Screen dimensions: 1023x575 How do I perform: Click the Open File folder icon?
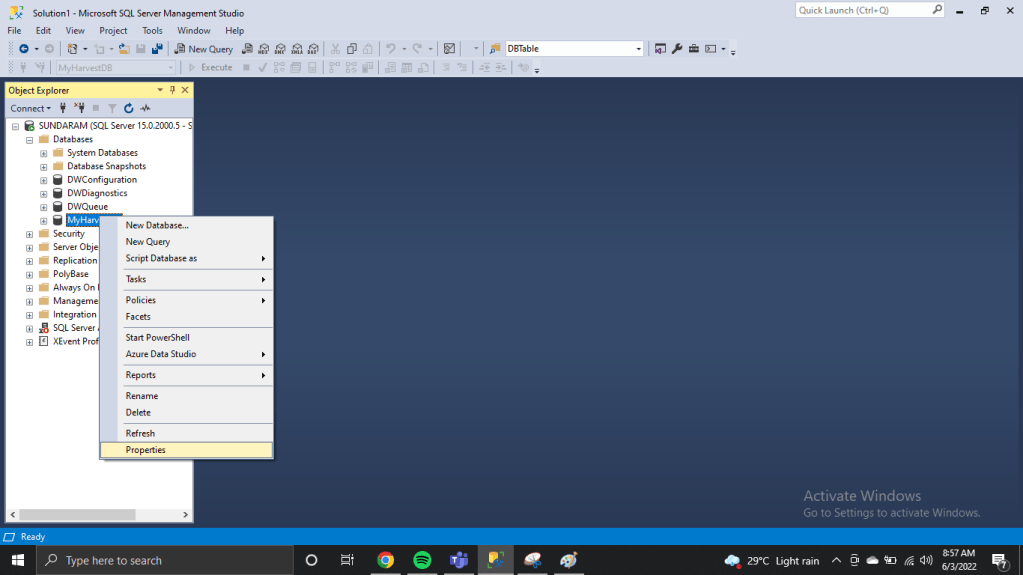click(124, 49)
